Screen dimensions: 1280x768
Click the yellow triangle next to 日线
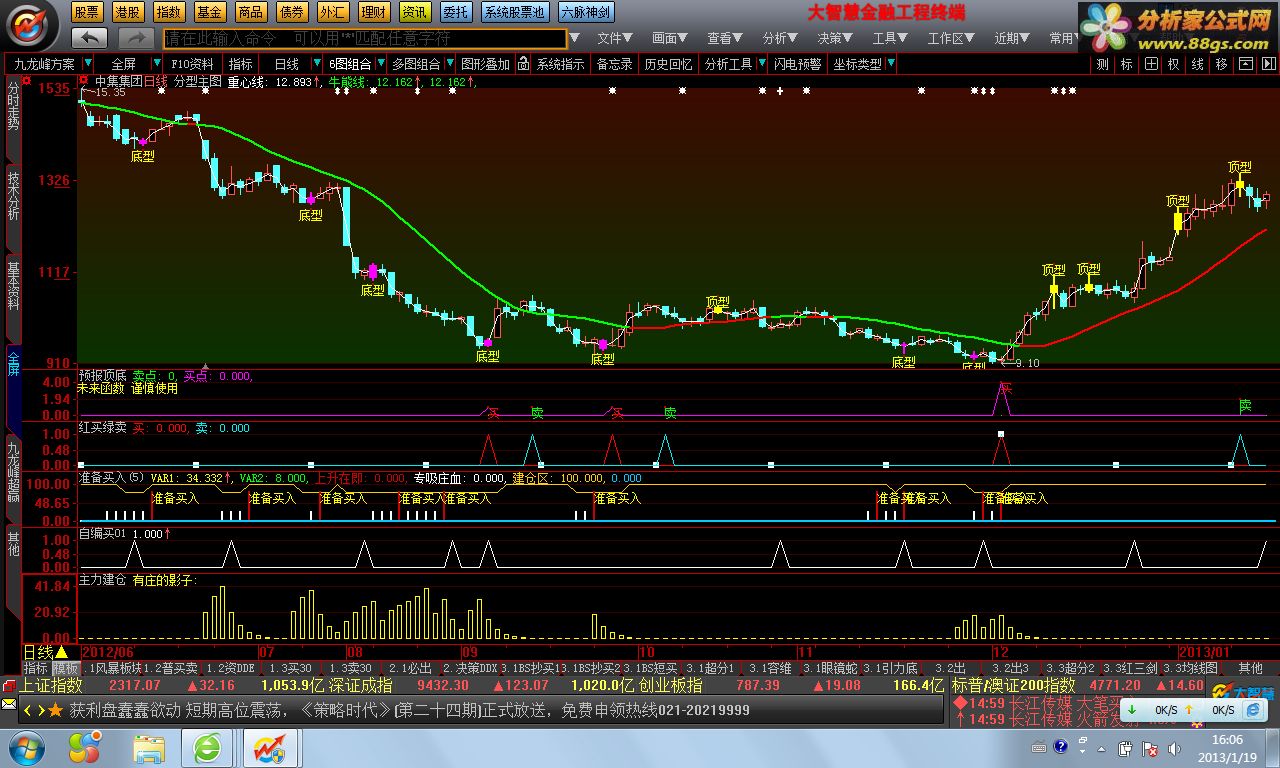click(x=61, y=652)
